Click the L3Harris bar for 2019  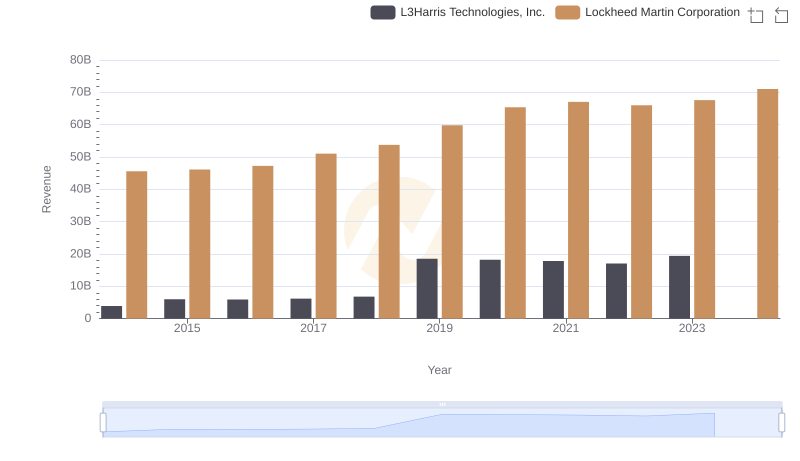pos(427,289)
